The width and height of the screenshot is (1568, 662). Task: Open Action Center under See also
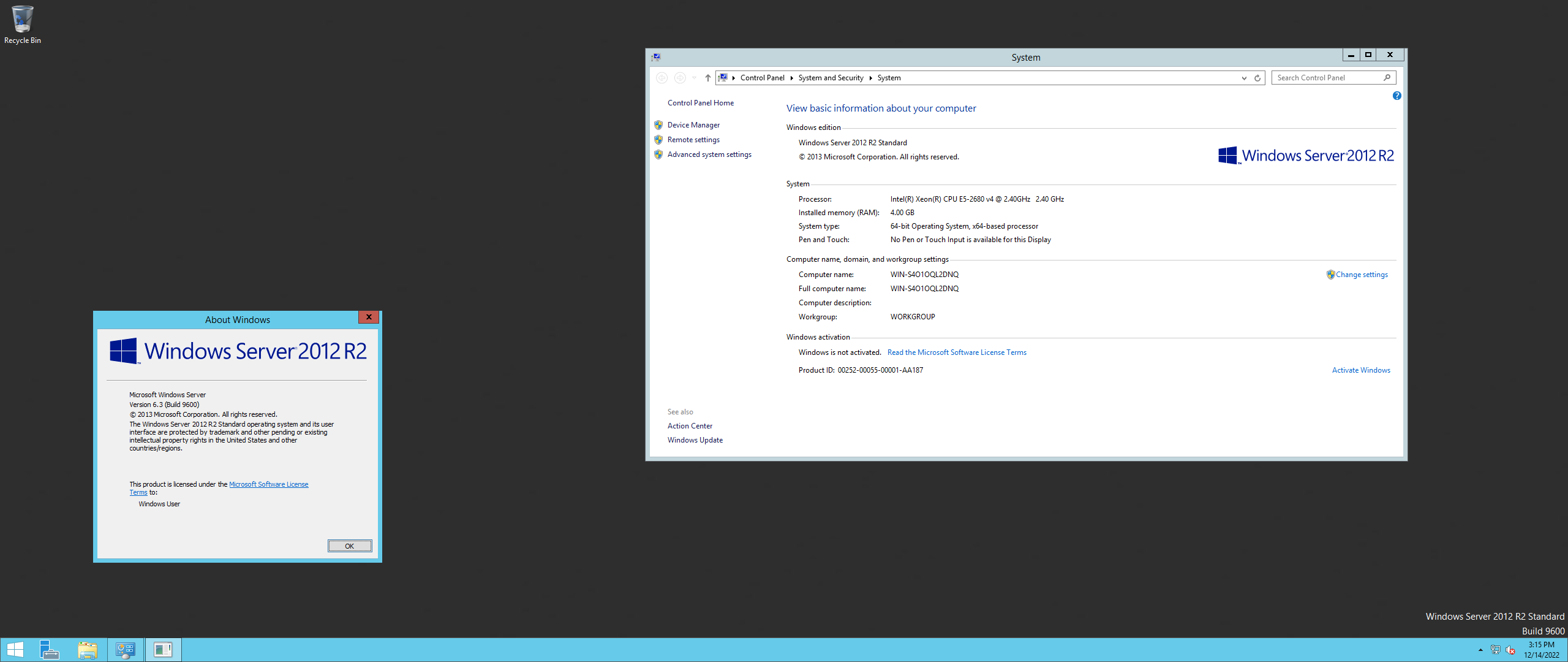(690, 426)
